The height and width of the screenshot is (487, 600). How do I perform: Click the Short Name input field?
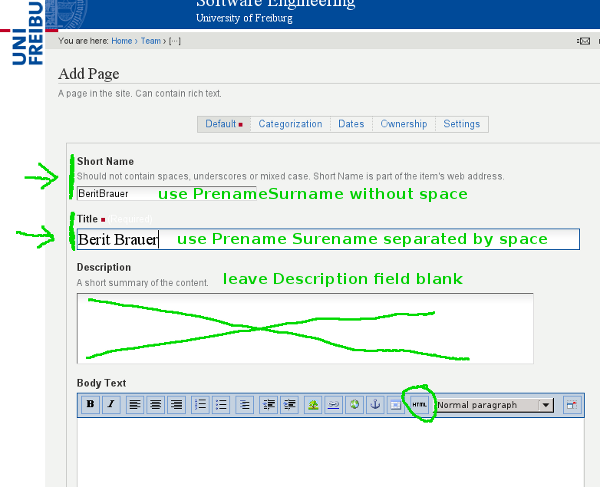click(116, 193)
